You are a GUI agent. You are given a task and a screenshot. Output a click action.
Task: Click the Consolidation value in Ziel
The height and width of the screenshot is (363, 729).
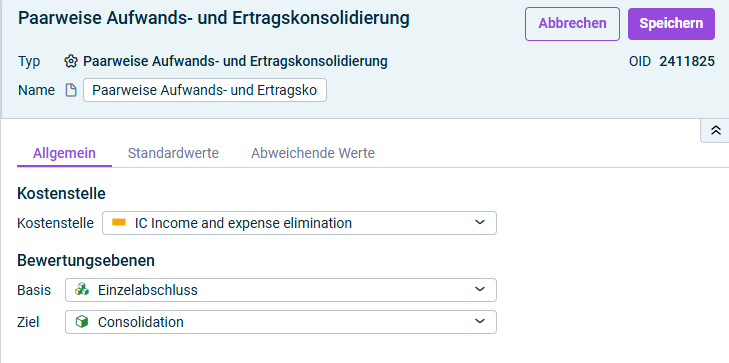point(141,322)
